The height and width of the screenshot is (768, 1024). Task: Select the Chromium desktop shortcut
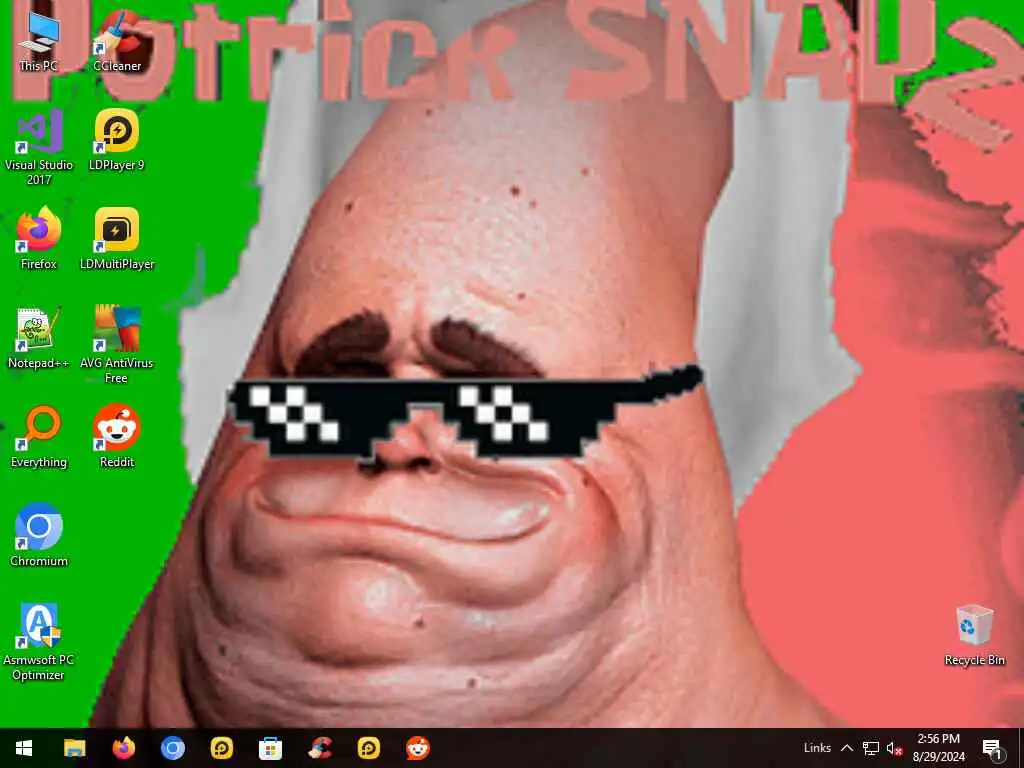[39, 536]
